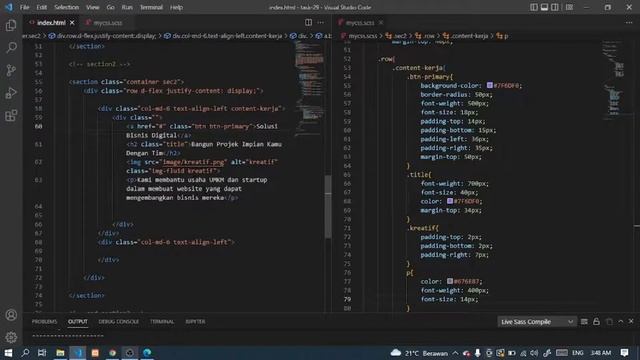Click the .kreatif{ selector line
The height and width of the screenshot is (360, 640).
(x=423, y=228)
